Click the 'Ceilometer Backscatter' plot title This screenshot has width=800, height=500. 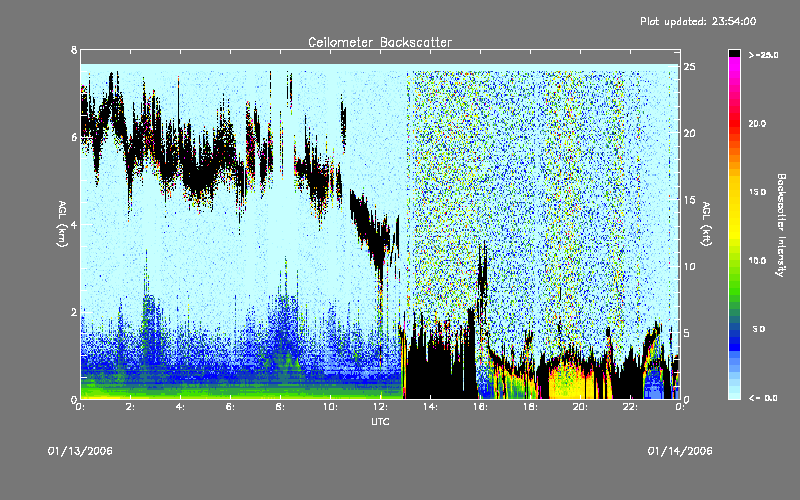pos(380,42)
